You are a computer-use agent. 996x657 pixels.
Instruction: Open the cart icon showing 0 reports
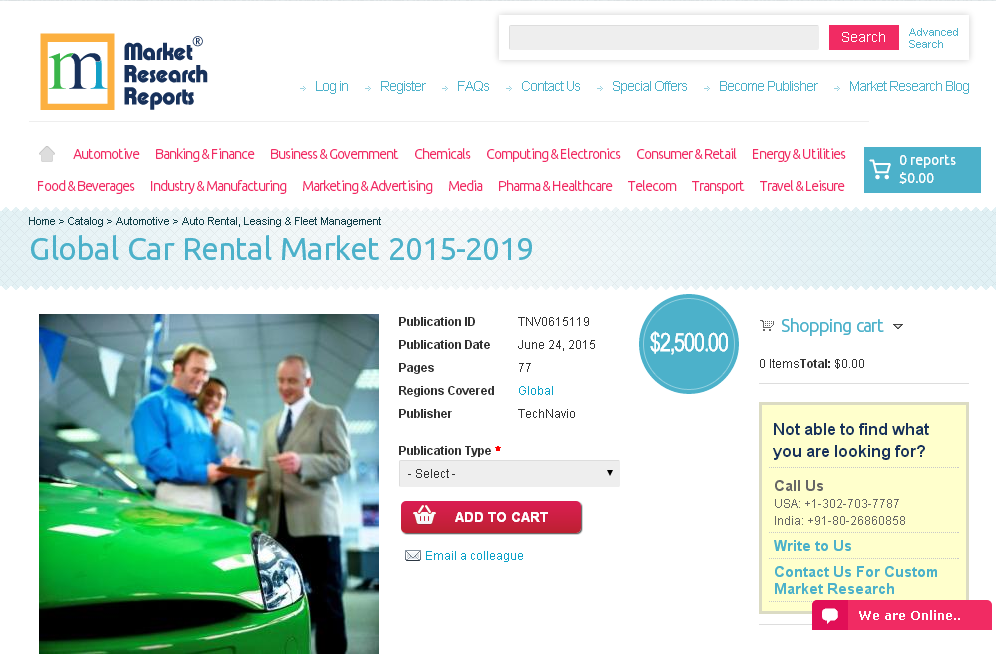point(880,169)
